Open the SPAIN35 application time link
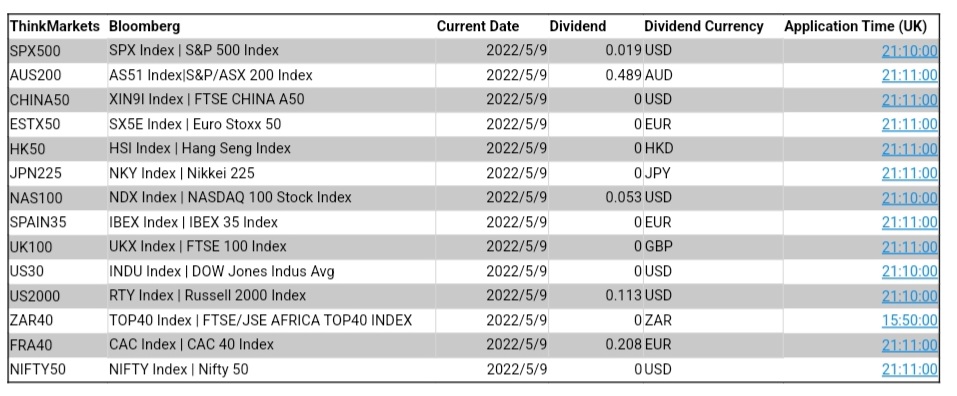The image size is (957, 396). [x=909, y=222]
